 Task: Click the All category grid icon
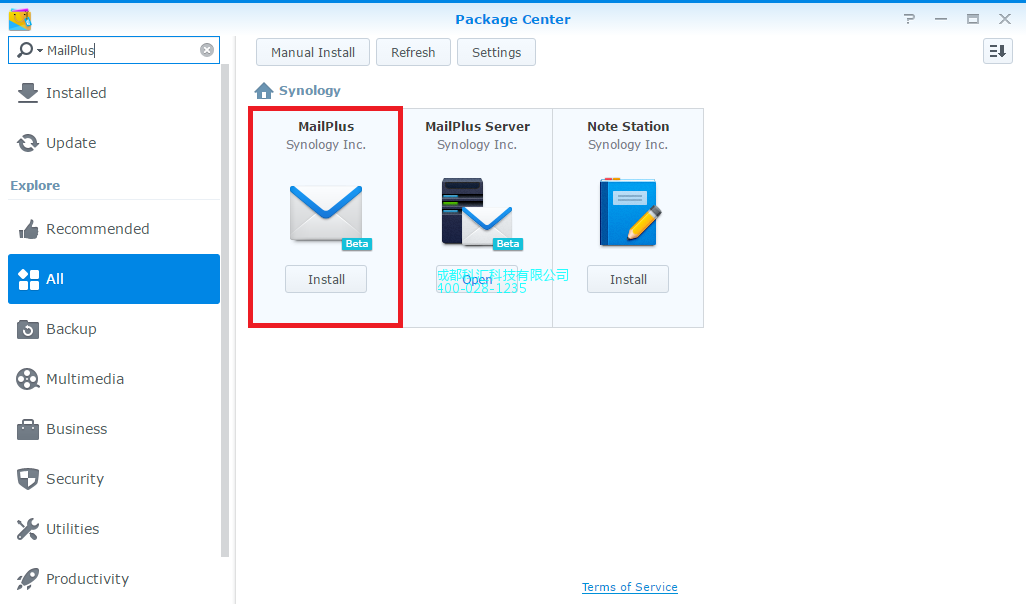(x=28, y=279)
